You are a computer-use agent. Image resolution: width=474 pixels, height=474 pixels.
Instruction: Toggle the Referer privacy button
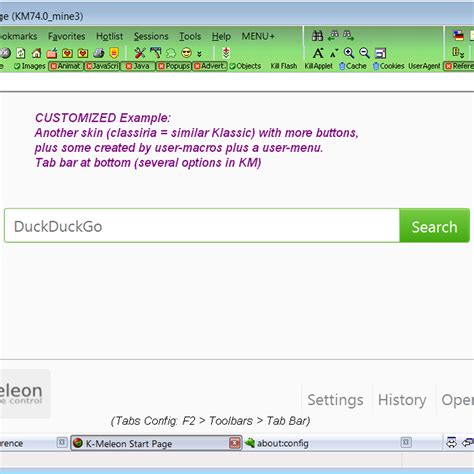(x=459, y=66)
